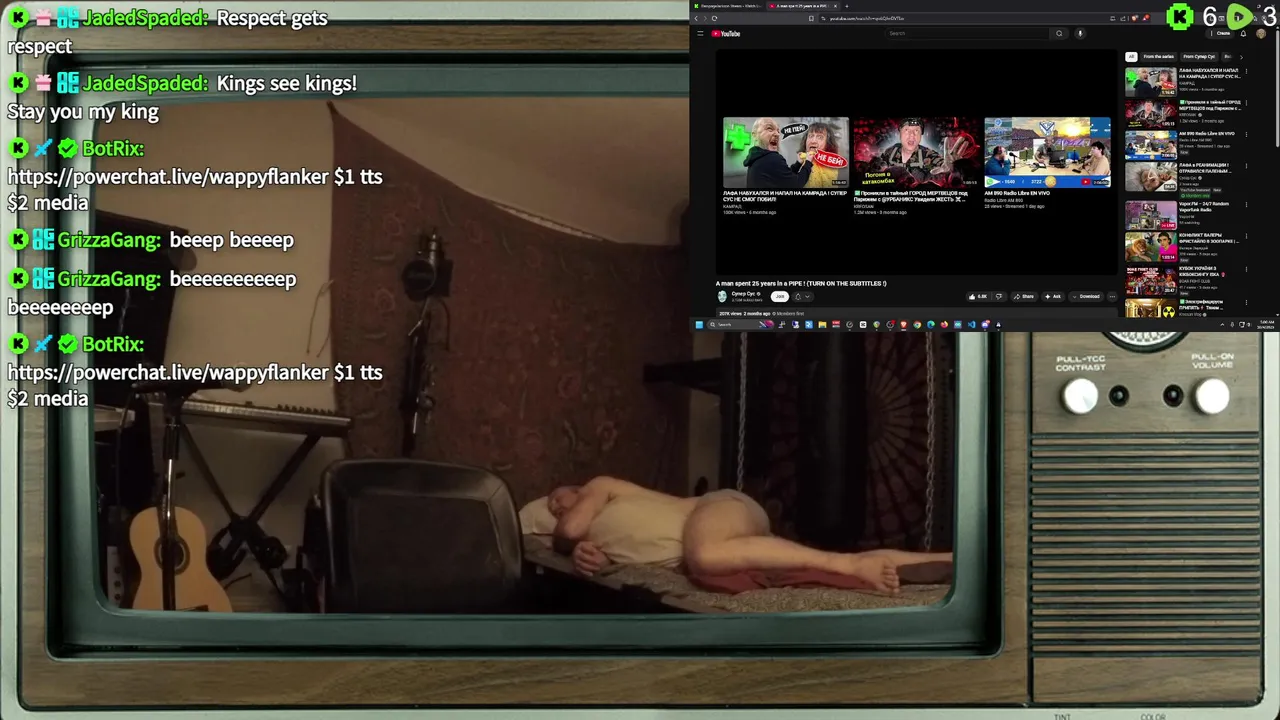1280x720 pixels.
Task: Open options for ЛАФА НАБУХАЛСЯ sidebar video
Action: (1247, 72)
